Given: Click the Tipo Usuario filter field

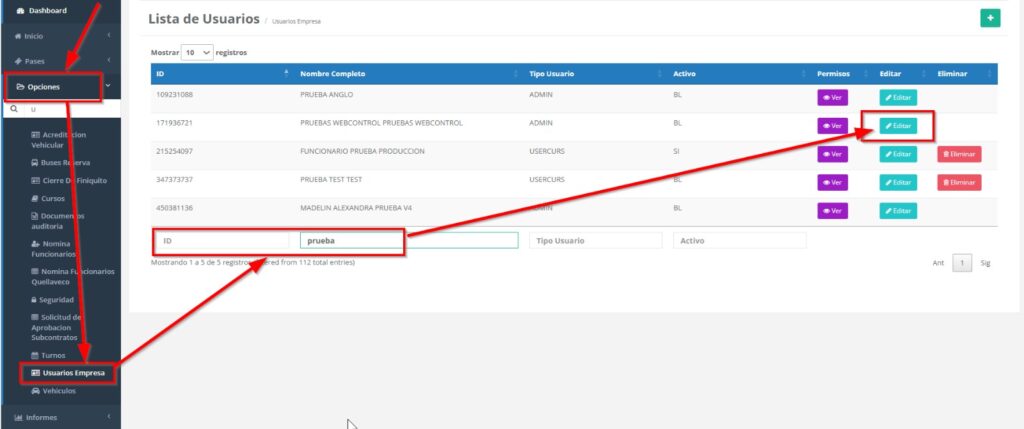Looking at the screenshot, I should tap(595, 240).
